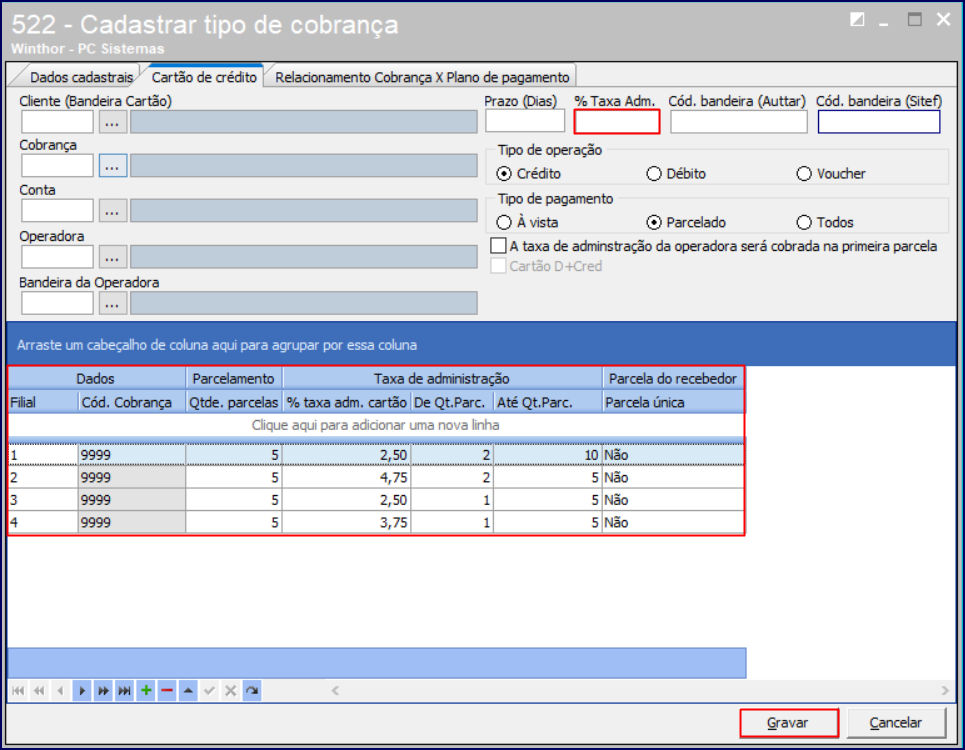
Task: Select Crédito operation type
Action: coord(504,174)
